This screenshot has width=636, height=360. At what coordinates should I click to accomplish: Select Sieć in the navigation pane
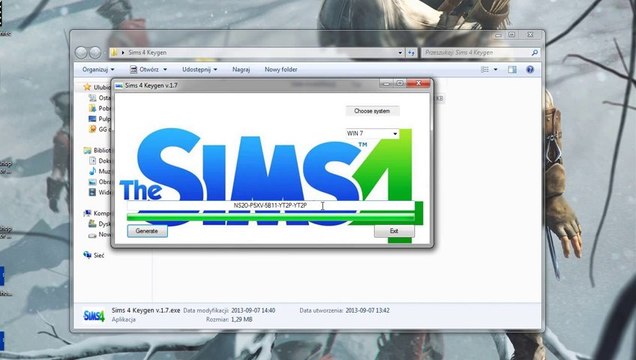(94, 255)
